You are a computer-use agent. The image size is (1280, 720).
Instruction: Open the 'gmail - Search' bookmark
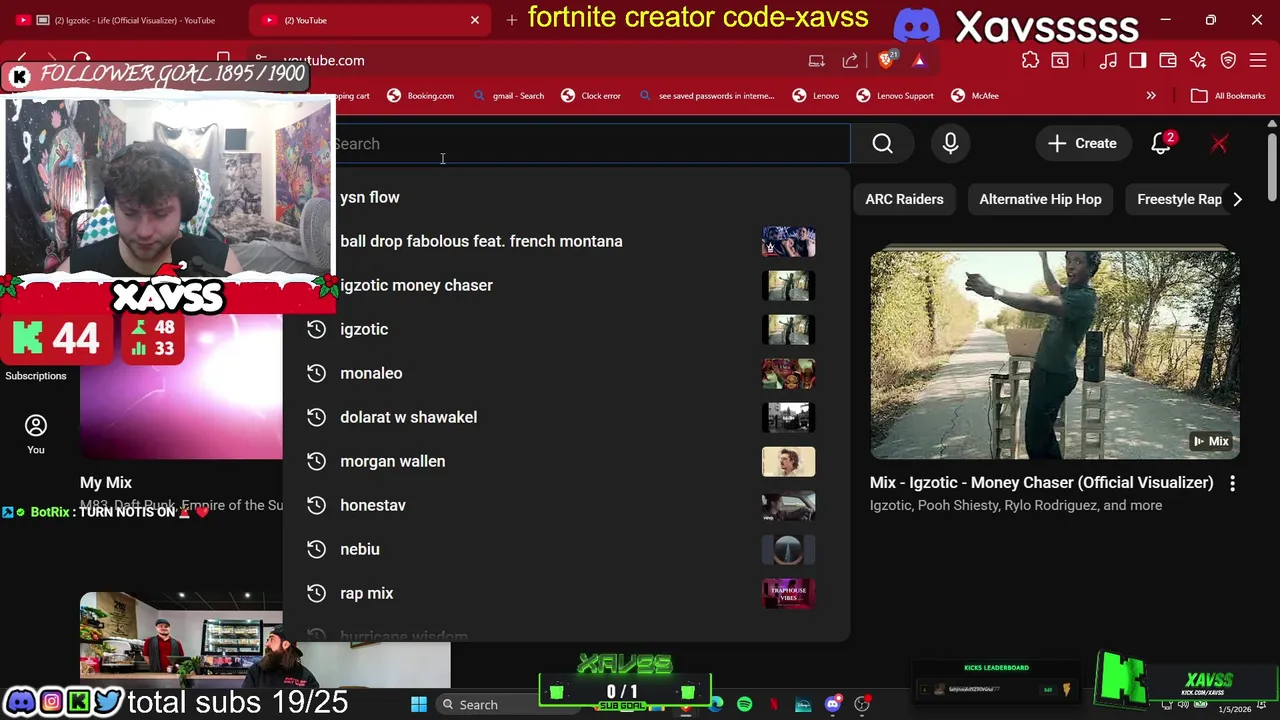[x=508, y=96]
